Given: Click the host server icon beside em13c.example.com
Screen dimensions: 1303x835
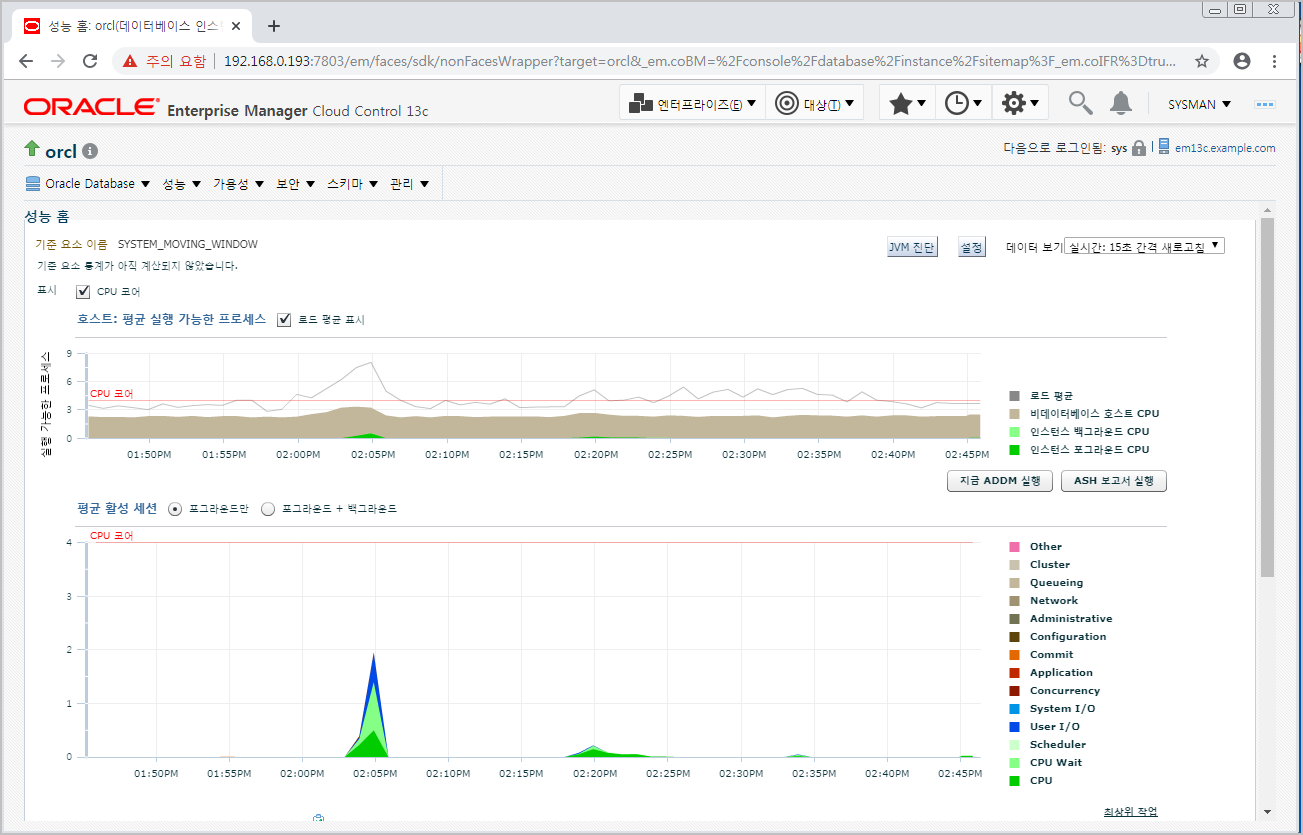Looking at the screenshot, I should pyautogui.click(x=1164, y=146).
